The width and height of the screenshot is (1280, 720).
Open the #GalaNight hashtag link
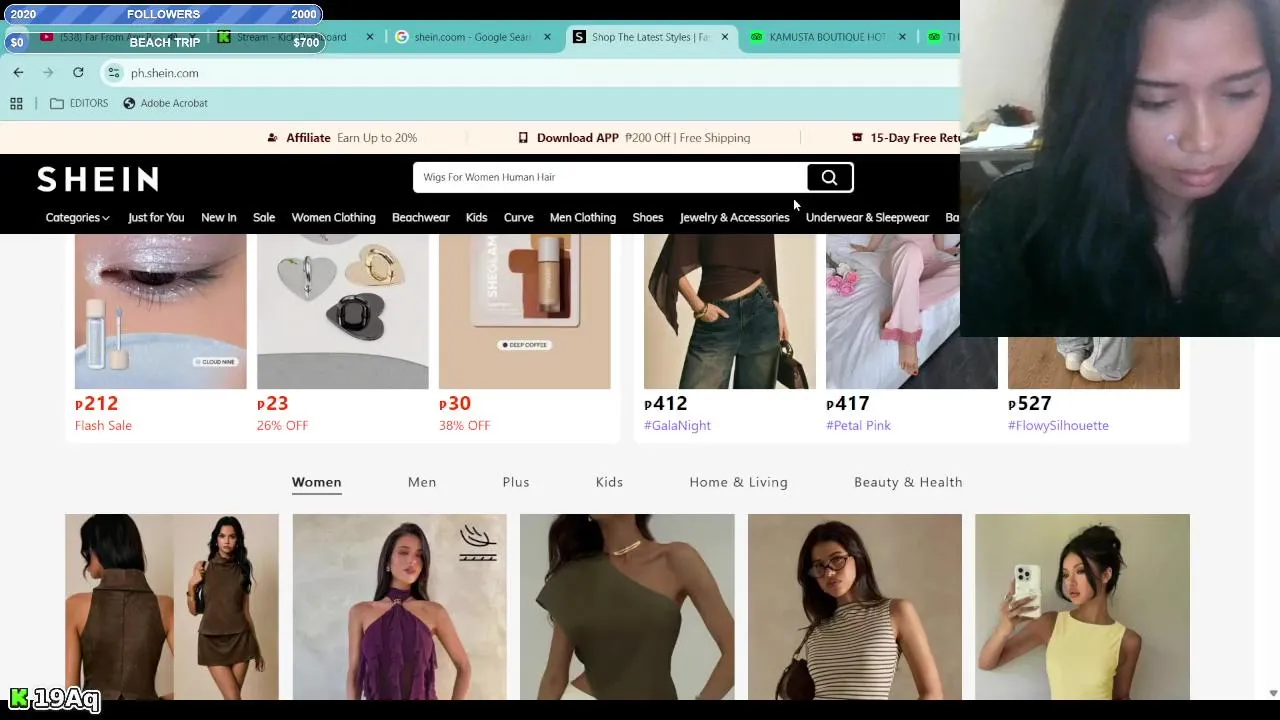[x=677, y=425]
